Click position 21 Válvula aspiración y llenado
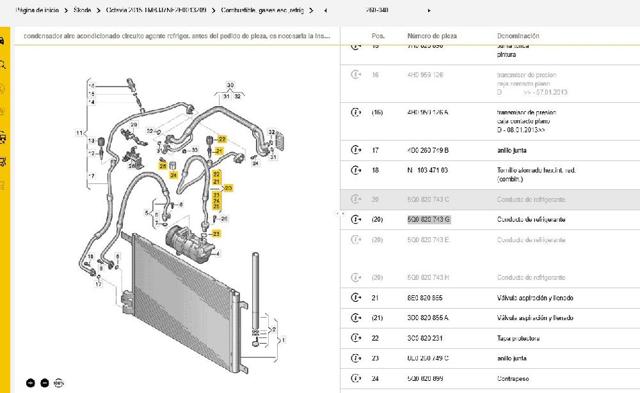 [535, 298]
